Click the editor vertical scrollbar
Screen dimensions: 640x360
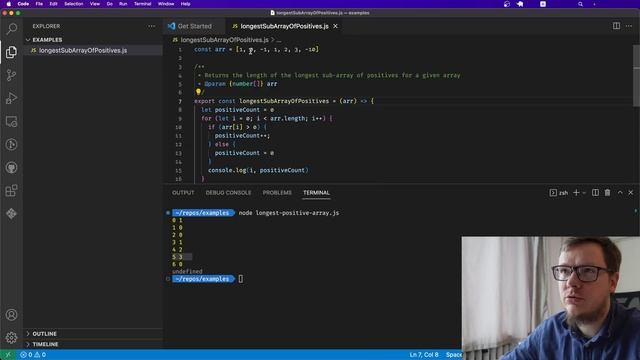tap(636, 76)
